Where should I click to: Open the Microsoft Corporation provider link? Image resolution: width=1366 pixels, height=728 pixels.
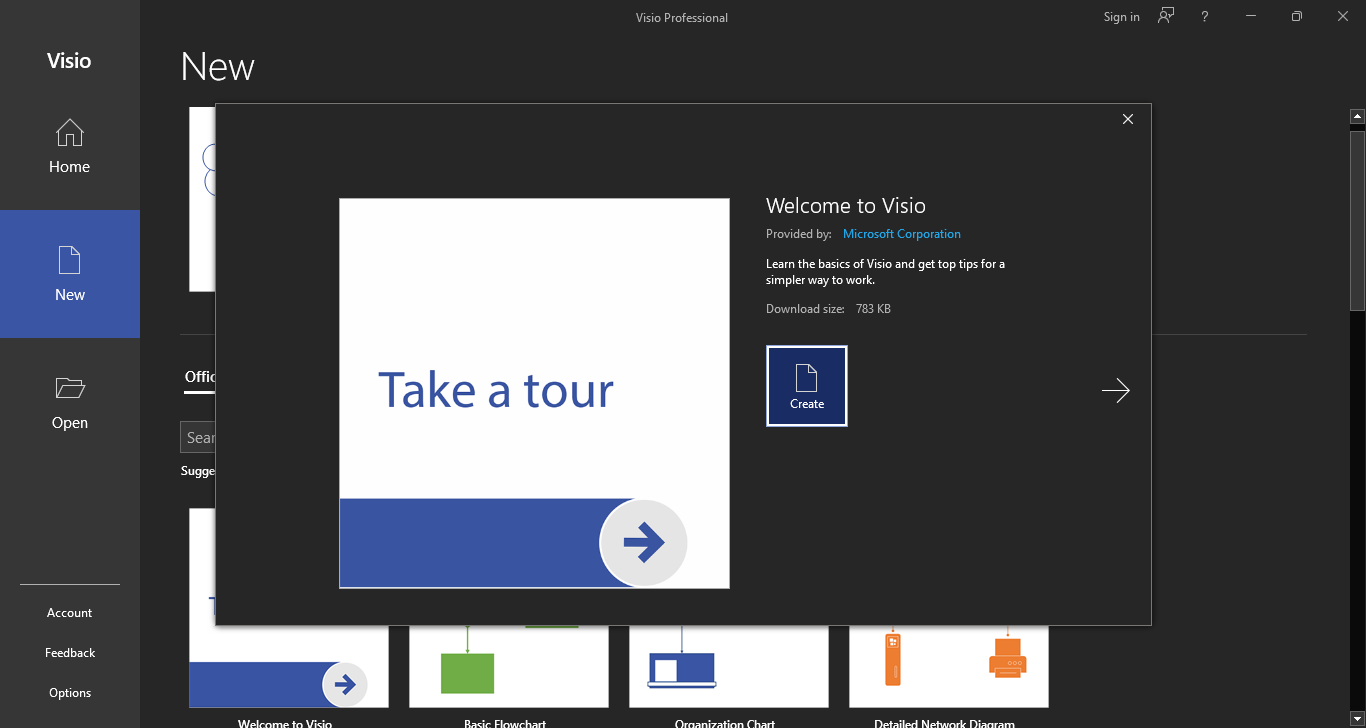[x=901, y=234]
